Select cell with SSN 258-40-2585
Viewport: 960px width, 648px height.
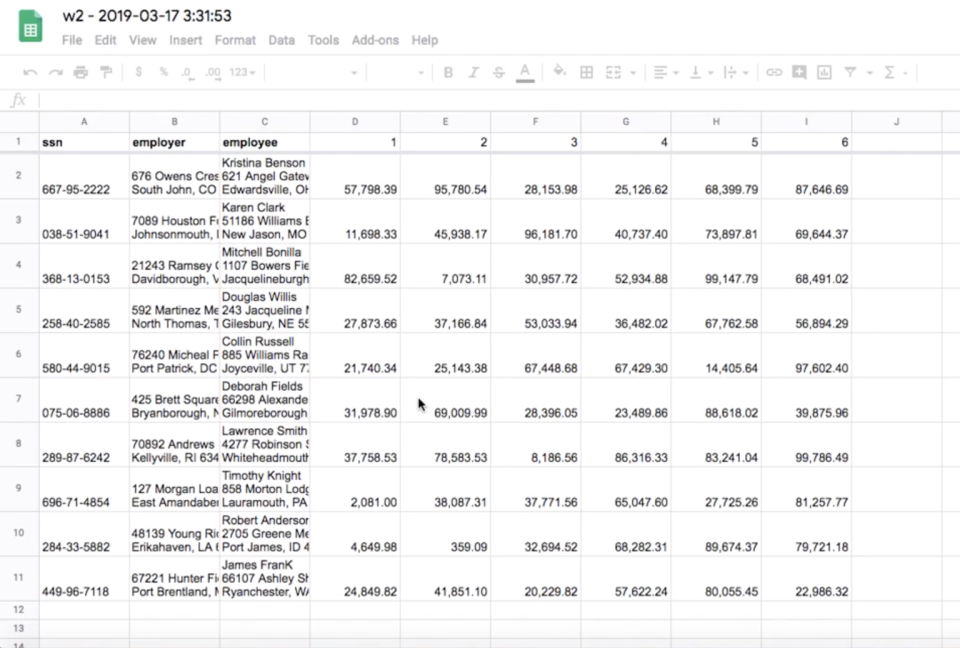84,310
